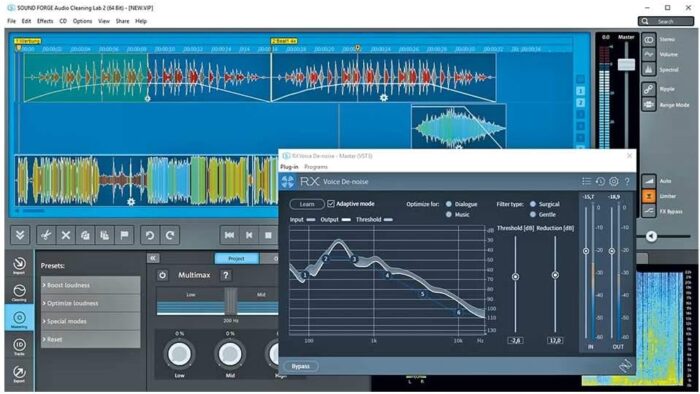The height and width of the screenshot is (394, 700).
Task: Open the Share menu
Action: (122, 21)
